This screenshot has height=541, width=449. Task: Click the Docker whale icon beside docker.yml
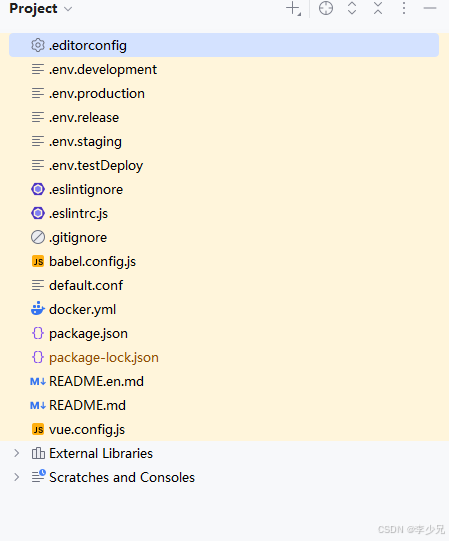click(x=38, y=309)
